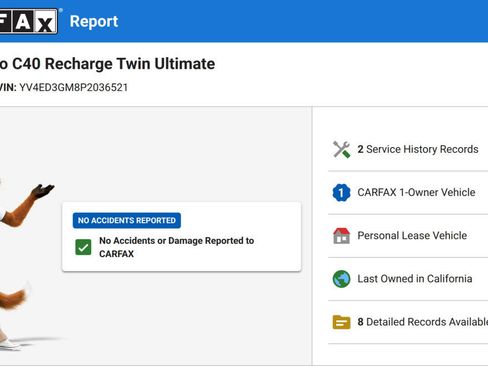
Task: Open 2 Service History Records
Action: coord(418,149)
